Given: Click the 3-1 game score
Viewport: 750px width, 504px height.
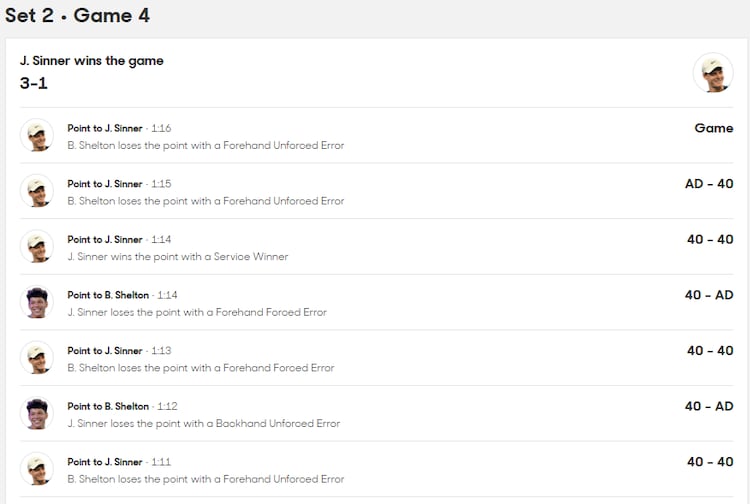Looking at the screenshot, I should click(34, 83).
